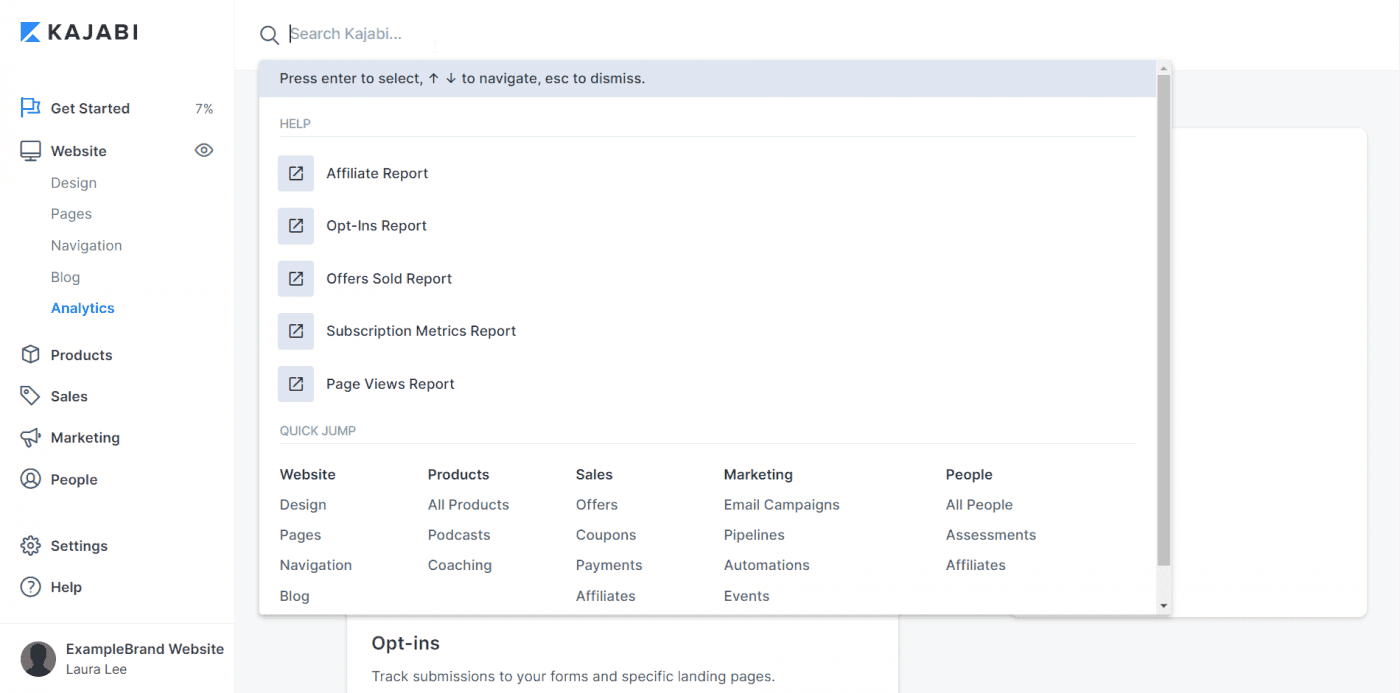Click external link icon beside Subscription Metrics Report
Image resolution: width=1400 pixels, height=693 pixels.
coord(296,331)
